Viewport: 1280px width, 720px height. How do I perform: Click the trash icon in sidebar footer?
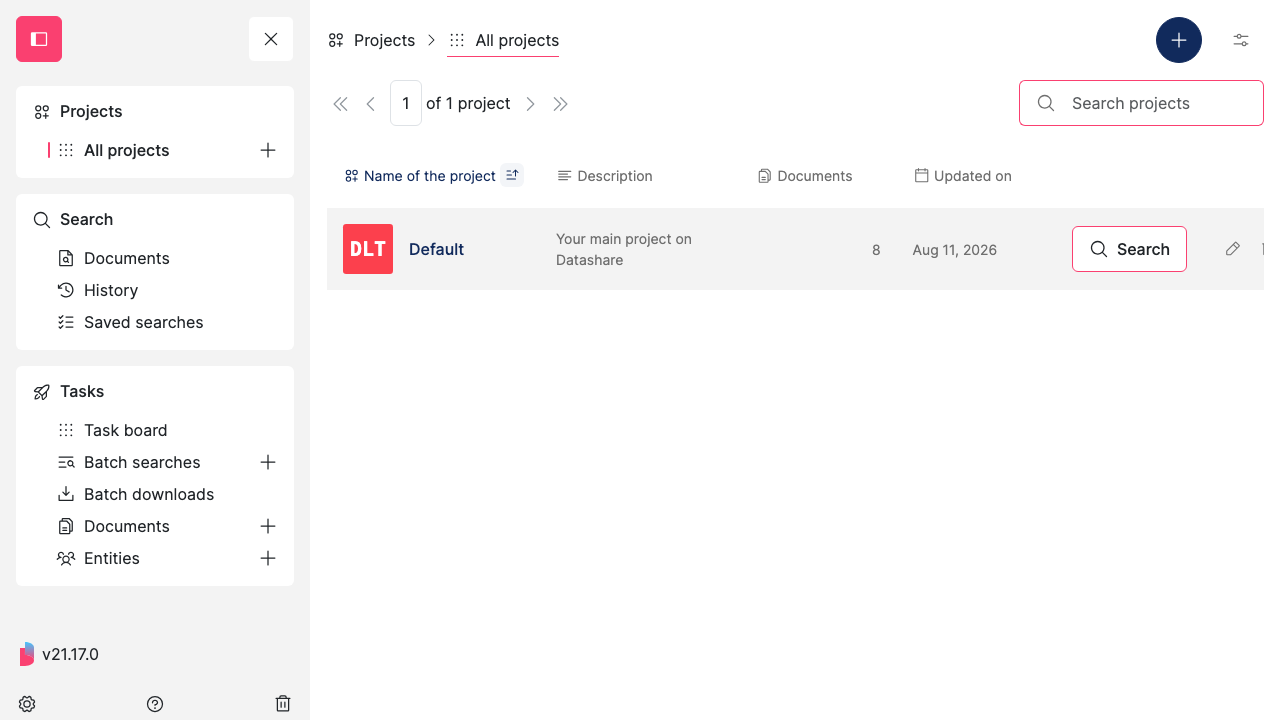[x=283, y=704]
